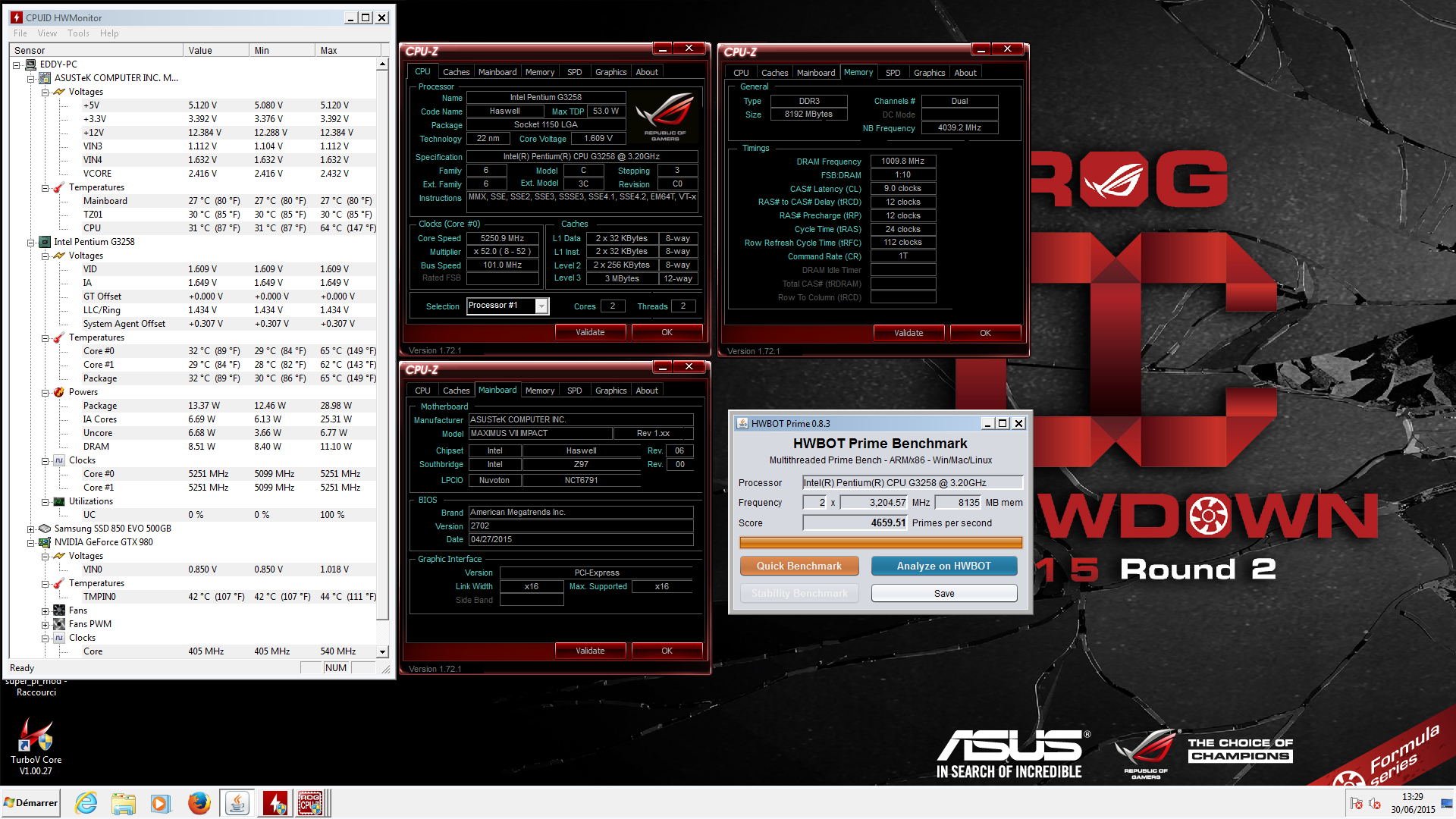1456x819 pixels.
Task: Click the NVIDIA GeForce GTX 980 card icon
Action: (45, 542)
